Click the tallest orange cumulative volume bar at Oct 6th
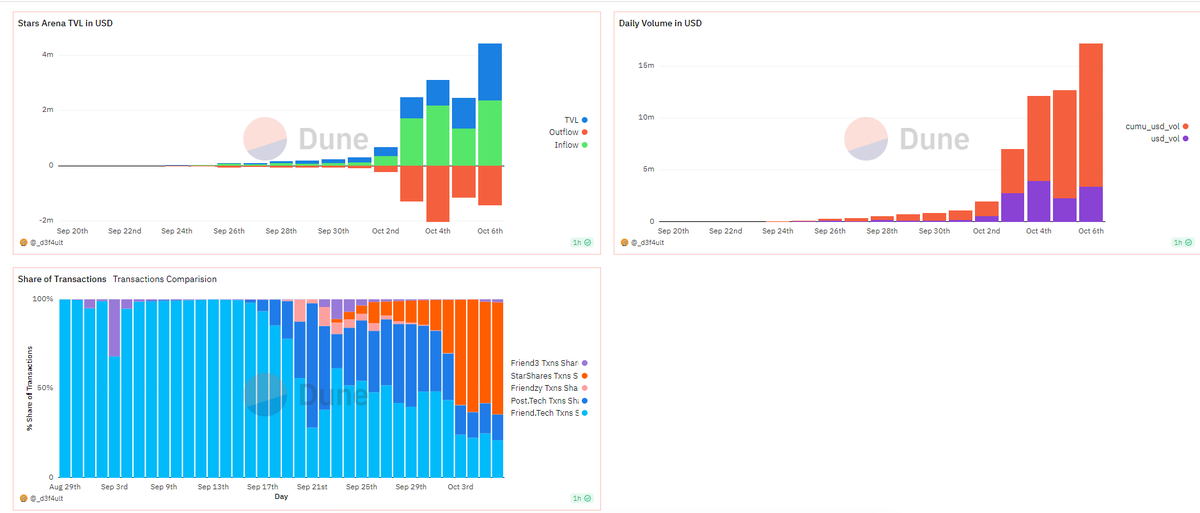Image resolution: width=1200 pixels, height=513 pixels. point(1091,115)
